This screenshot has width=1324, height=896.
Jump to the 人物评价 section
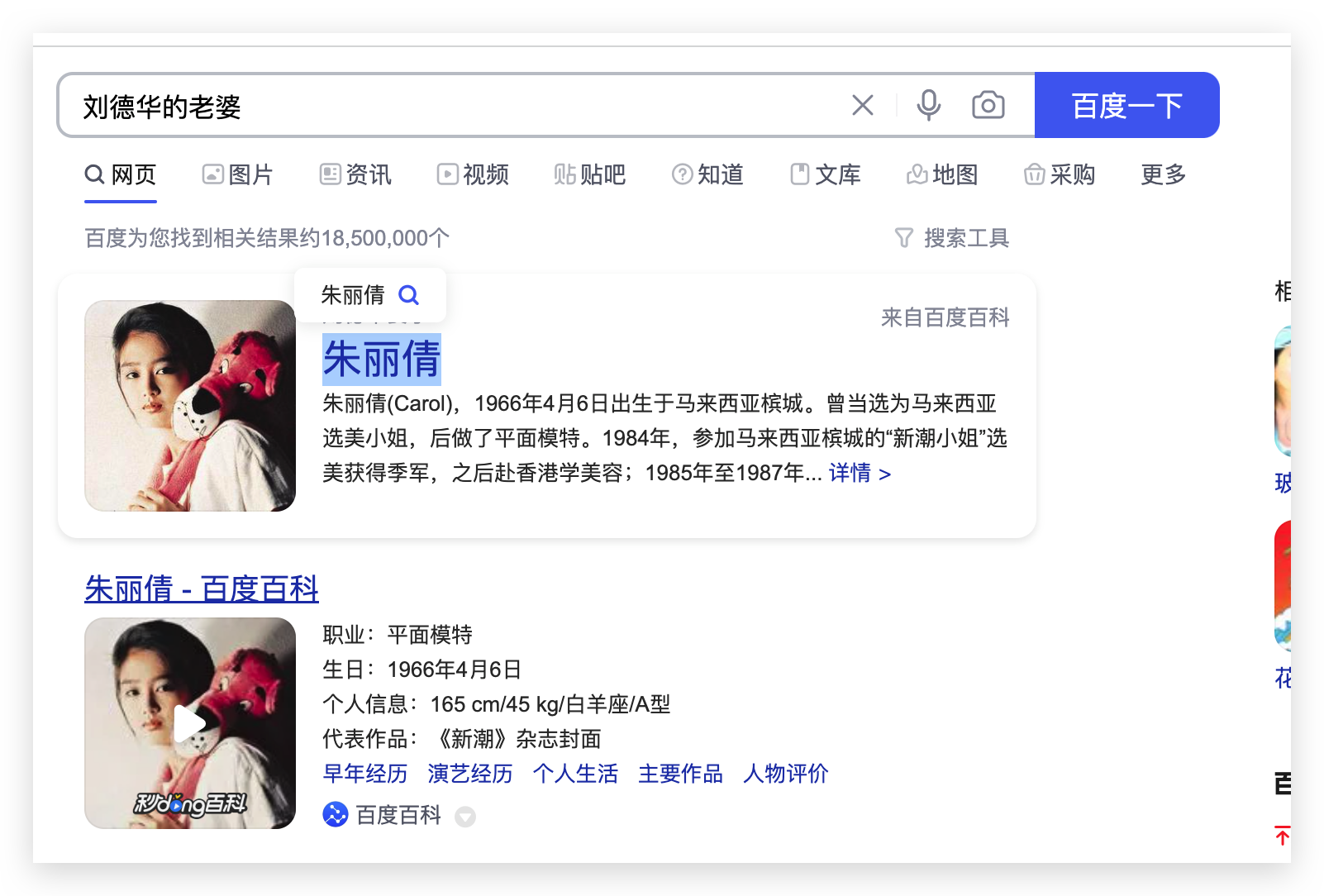point(785,774)
